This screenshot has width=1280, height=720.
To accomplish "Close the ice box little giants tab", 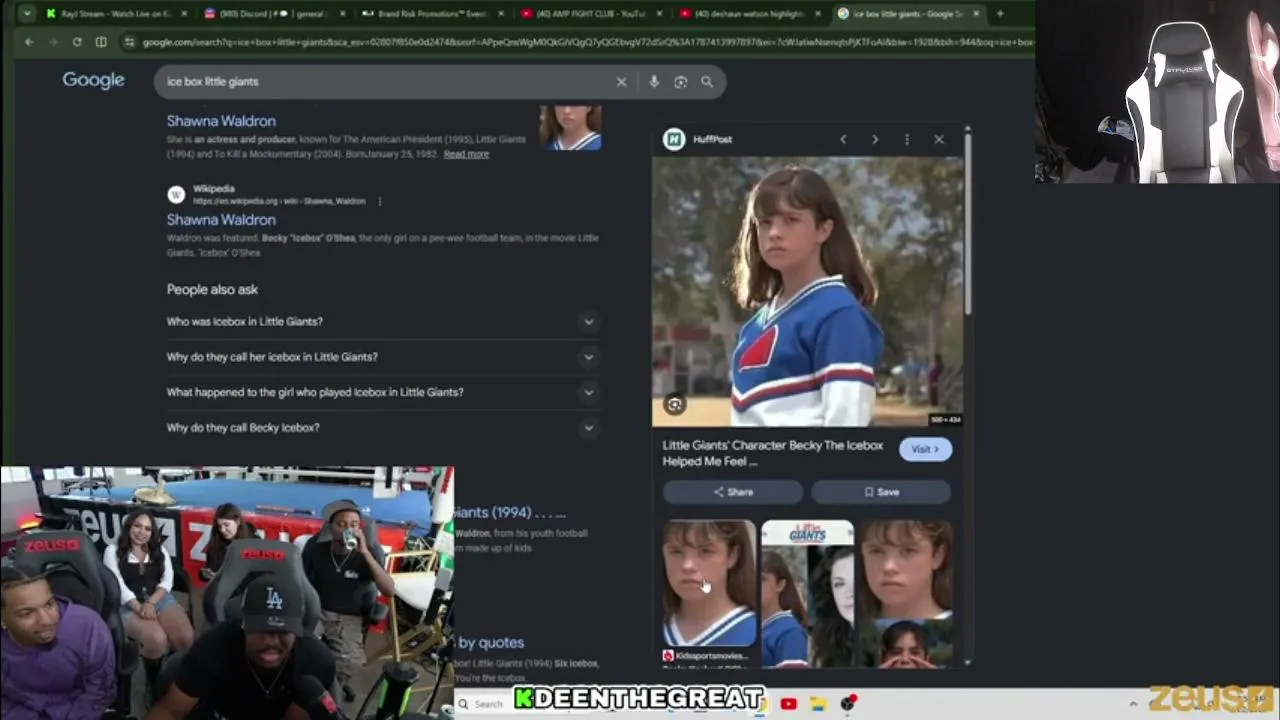I will [x=976, y=14].
